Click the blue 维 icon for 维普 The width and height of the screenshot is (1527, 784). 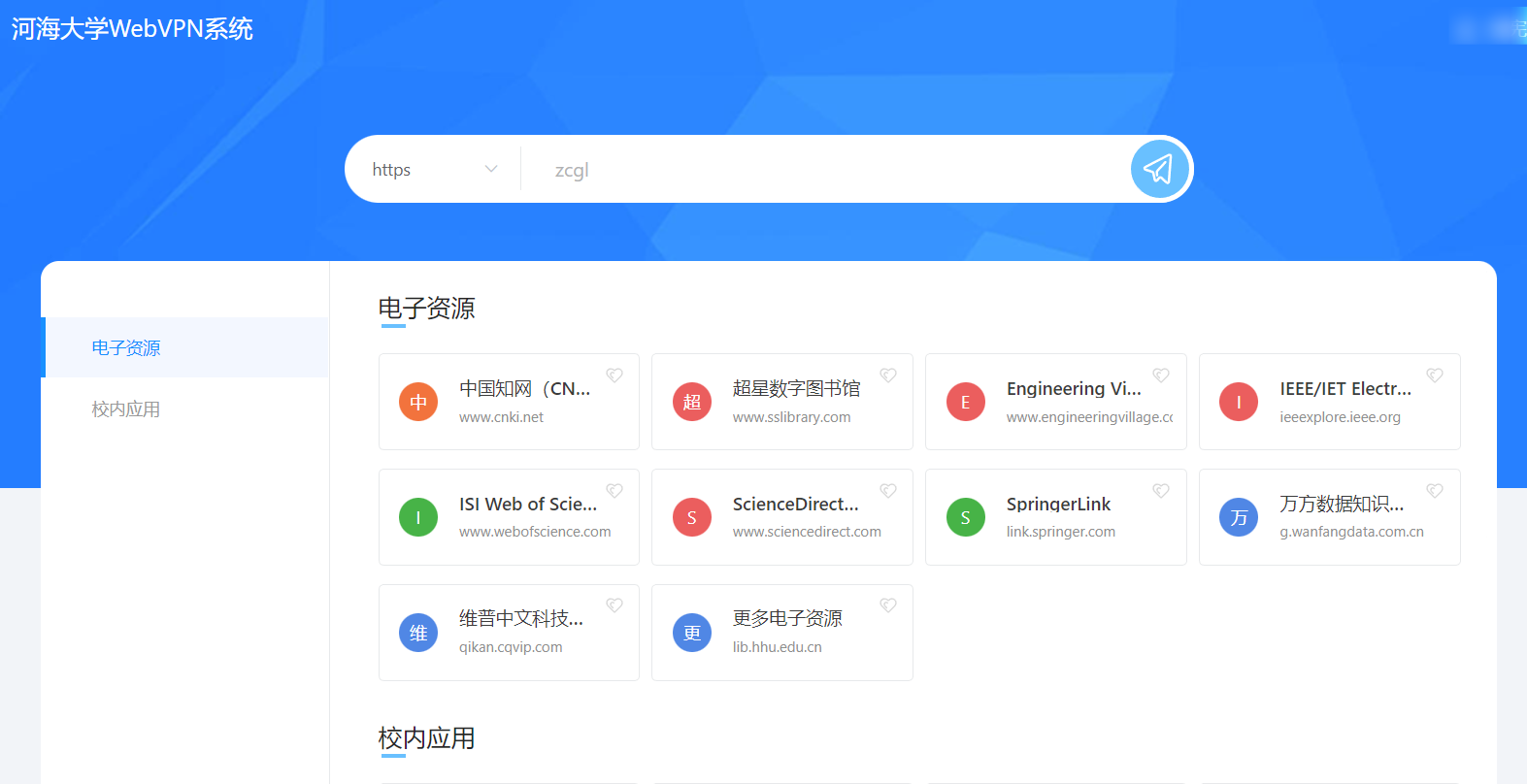pyautogui.click(x=418, y=633)
